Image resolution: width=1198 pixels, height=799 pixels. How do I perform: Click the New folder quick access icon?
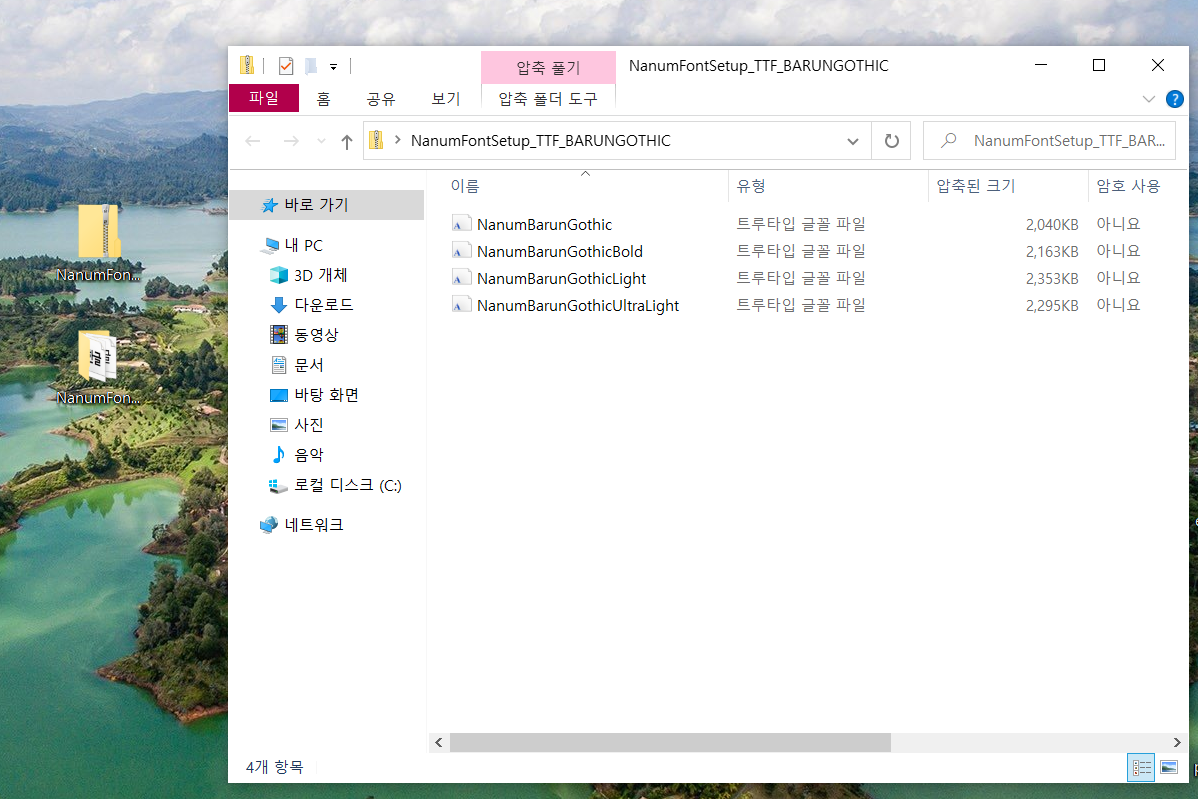(x=311, y=66)
